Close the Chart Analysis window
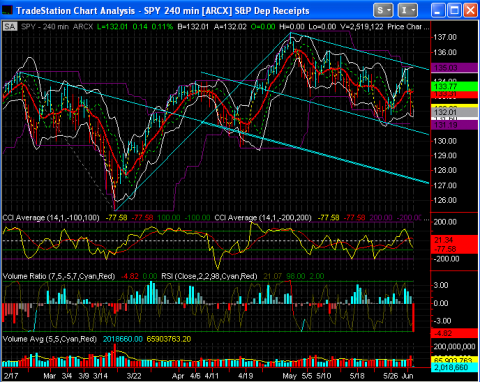 (x=470, y=11)
